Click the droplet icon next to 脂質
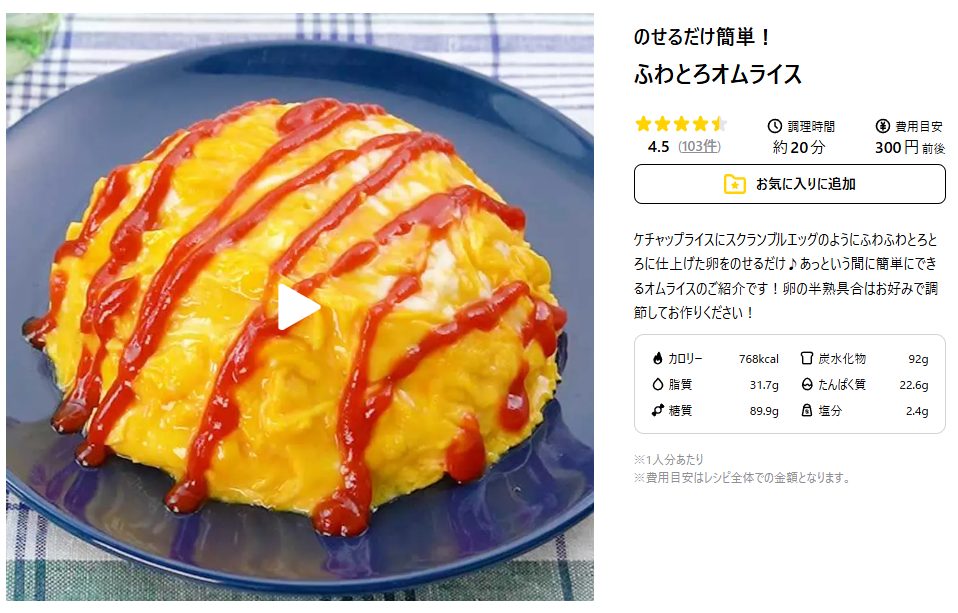 pos(657,384)
